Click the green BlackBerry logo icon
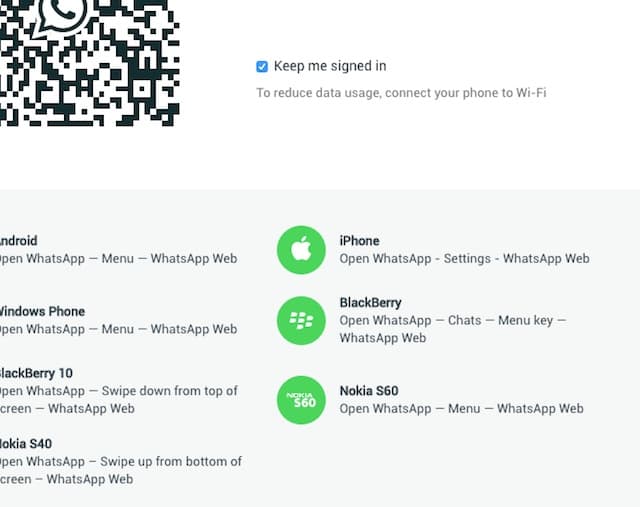Viewport: 640px width, 507px height. point(301,320)
